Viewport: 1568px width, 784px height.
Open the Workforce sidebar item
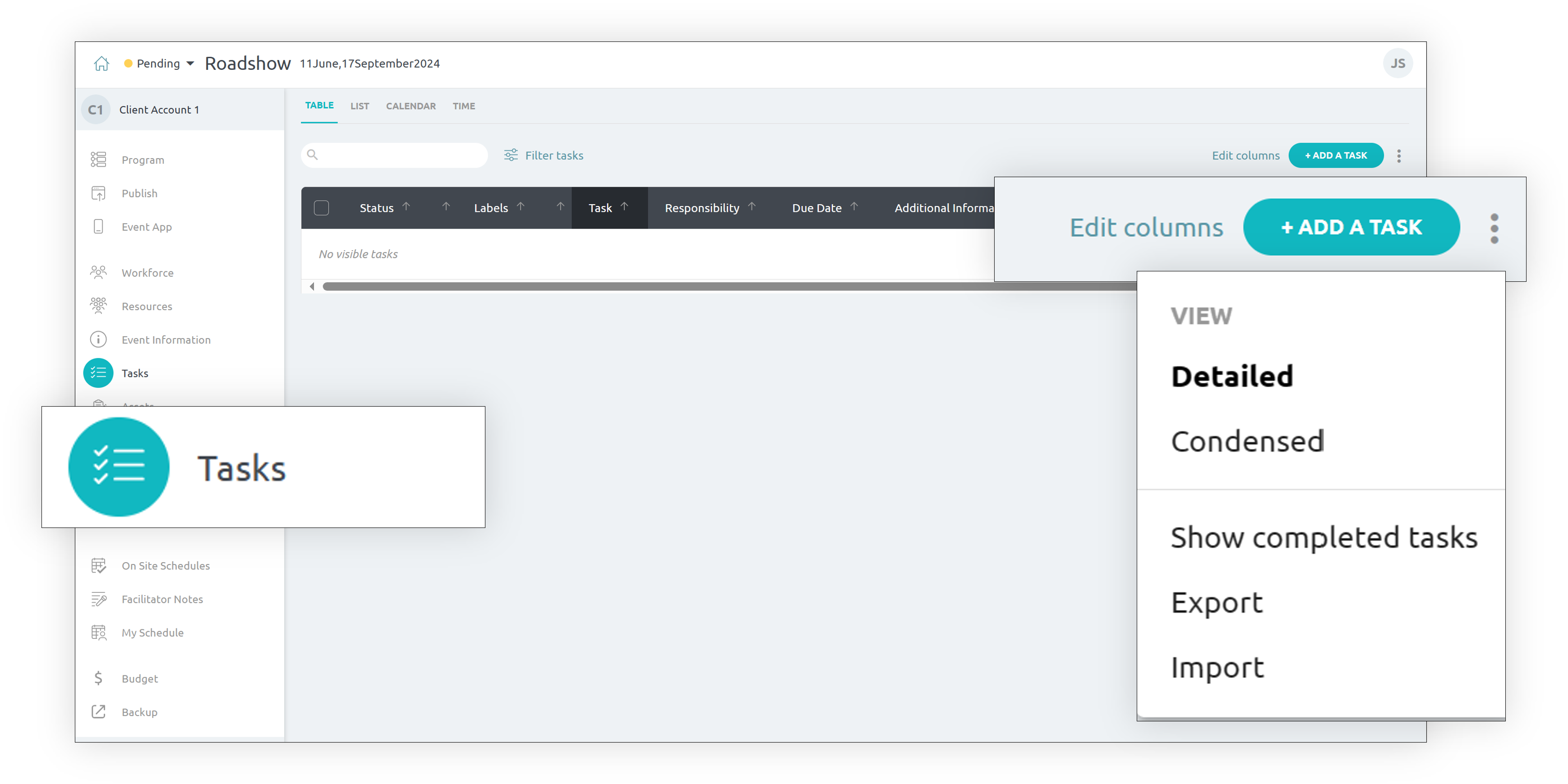coord(148,273)
